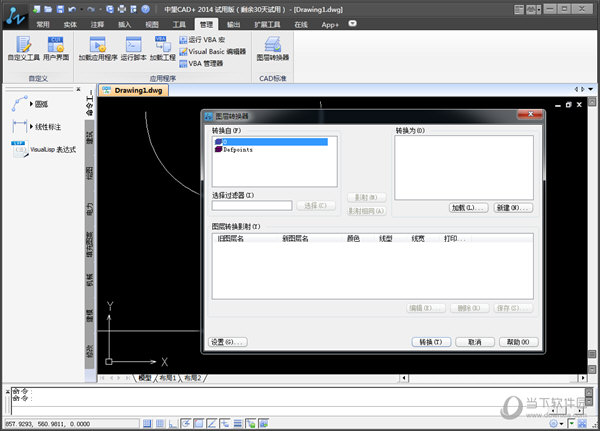Viewport: 600px width, 431px height.
Task: Open the message bubble icon beside App+
Action: [352, 24]
